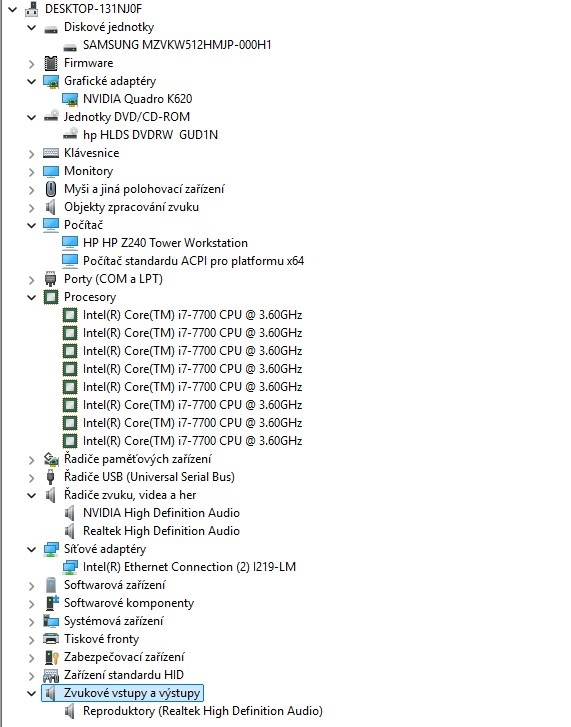Click Myši a jiná polohovací zařízení label
The width and height of the screenshot is (571, 727).
coord(144,189)
